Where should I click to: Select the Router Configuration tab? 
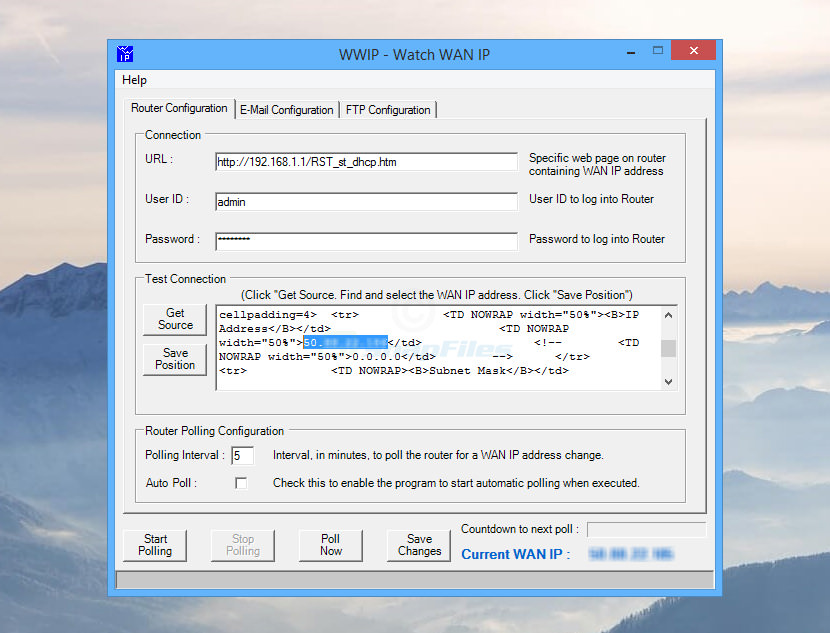pyautogui.click(x=179, y=108)
